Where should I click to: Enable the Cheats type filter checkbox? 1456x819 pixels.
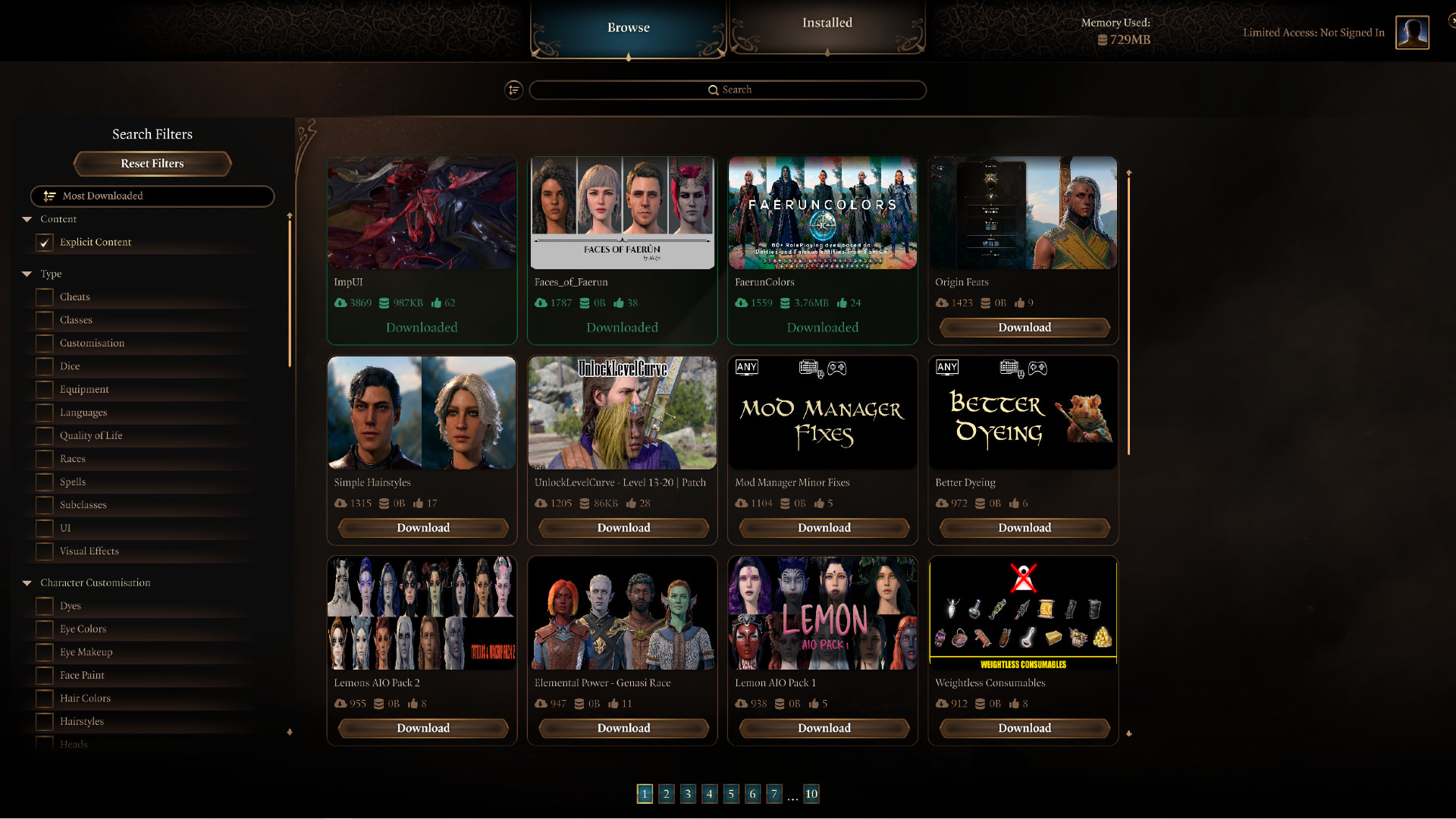(45, 296)
